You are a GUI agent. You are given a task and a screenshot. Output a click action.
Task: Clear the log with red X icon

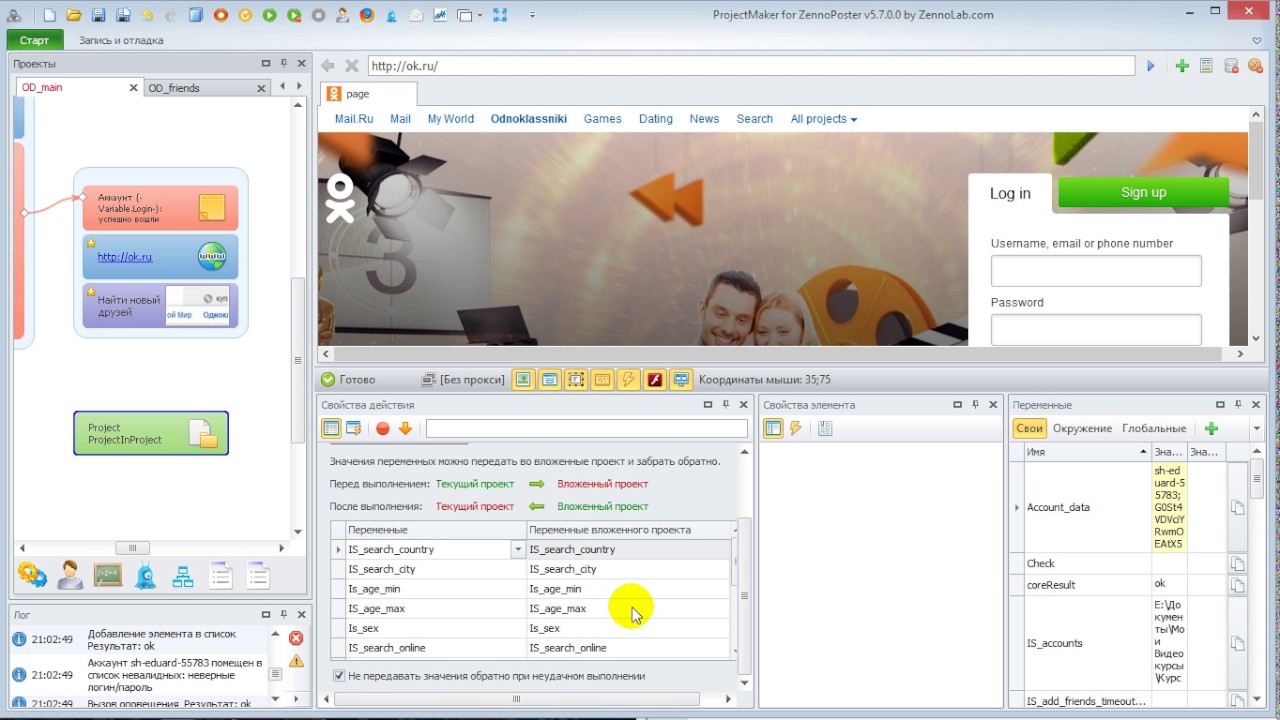296,638
